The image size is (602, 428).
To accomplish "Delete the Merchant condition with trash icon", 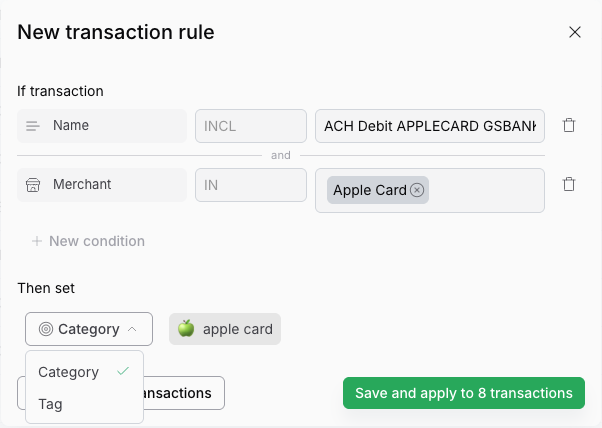I will point(569,185).
